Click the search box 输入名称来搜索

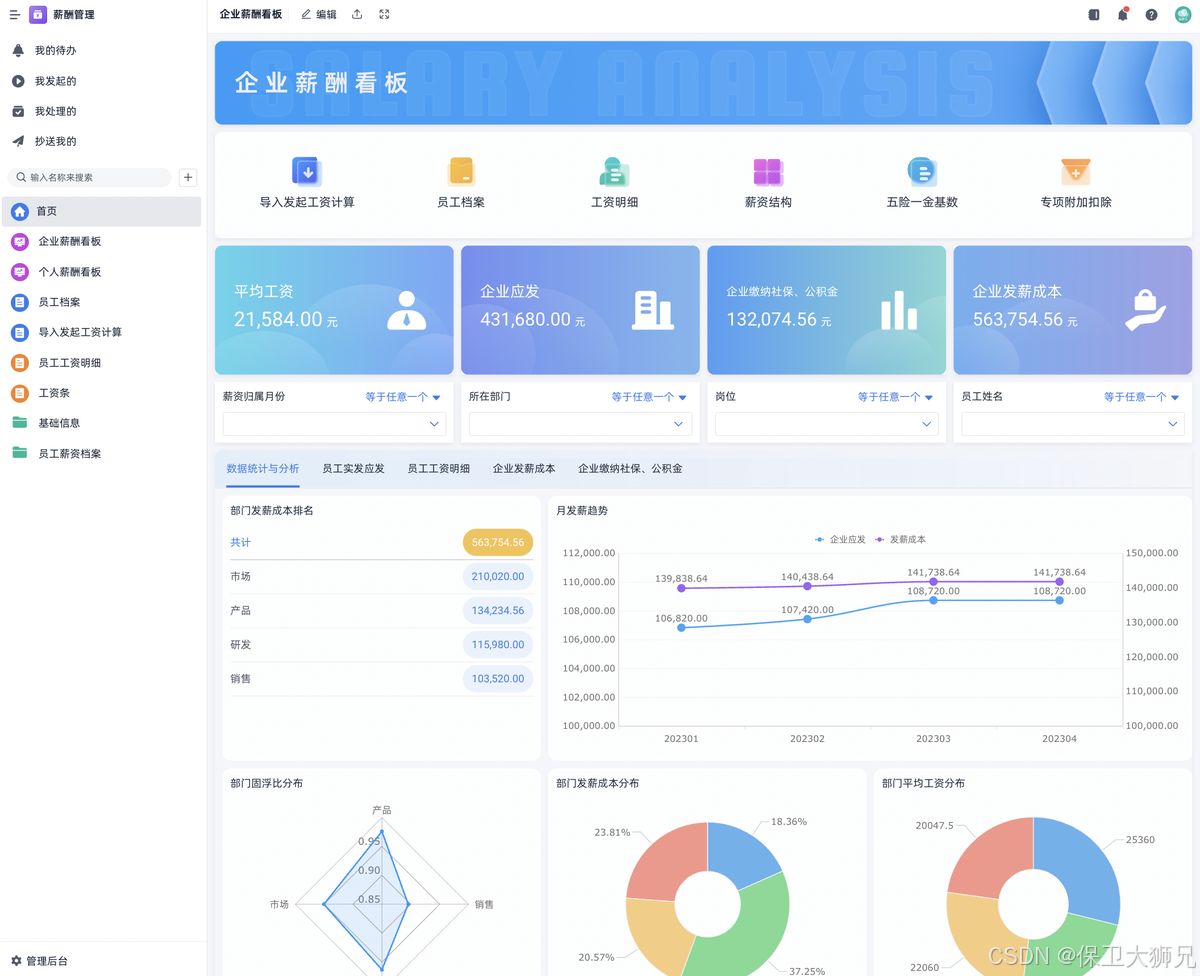coord(90,177)
